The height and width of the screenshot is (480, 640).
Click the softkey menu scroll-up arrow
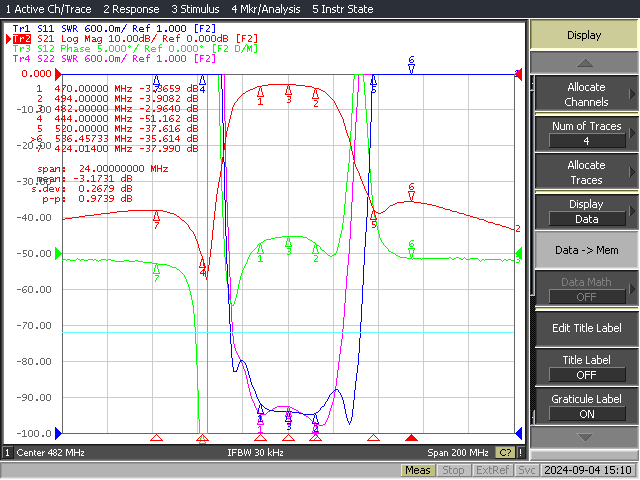[x=584, y=63]
